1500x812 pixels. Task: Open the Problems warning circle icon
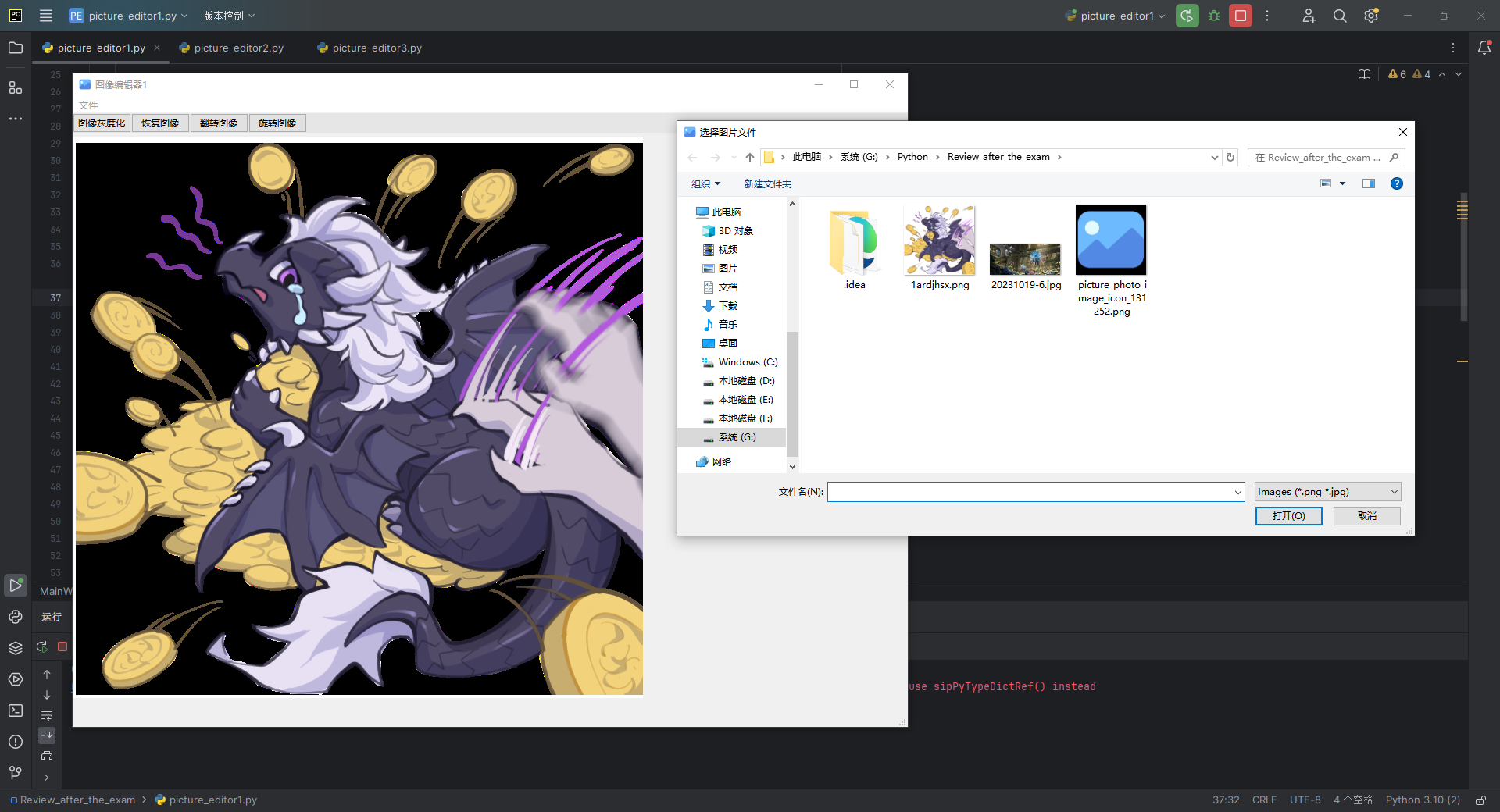16,742
